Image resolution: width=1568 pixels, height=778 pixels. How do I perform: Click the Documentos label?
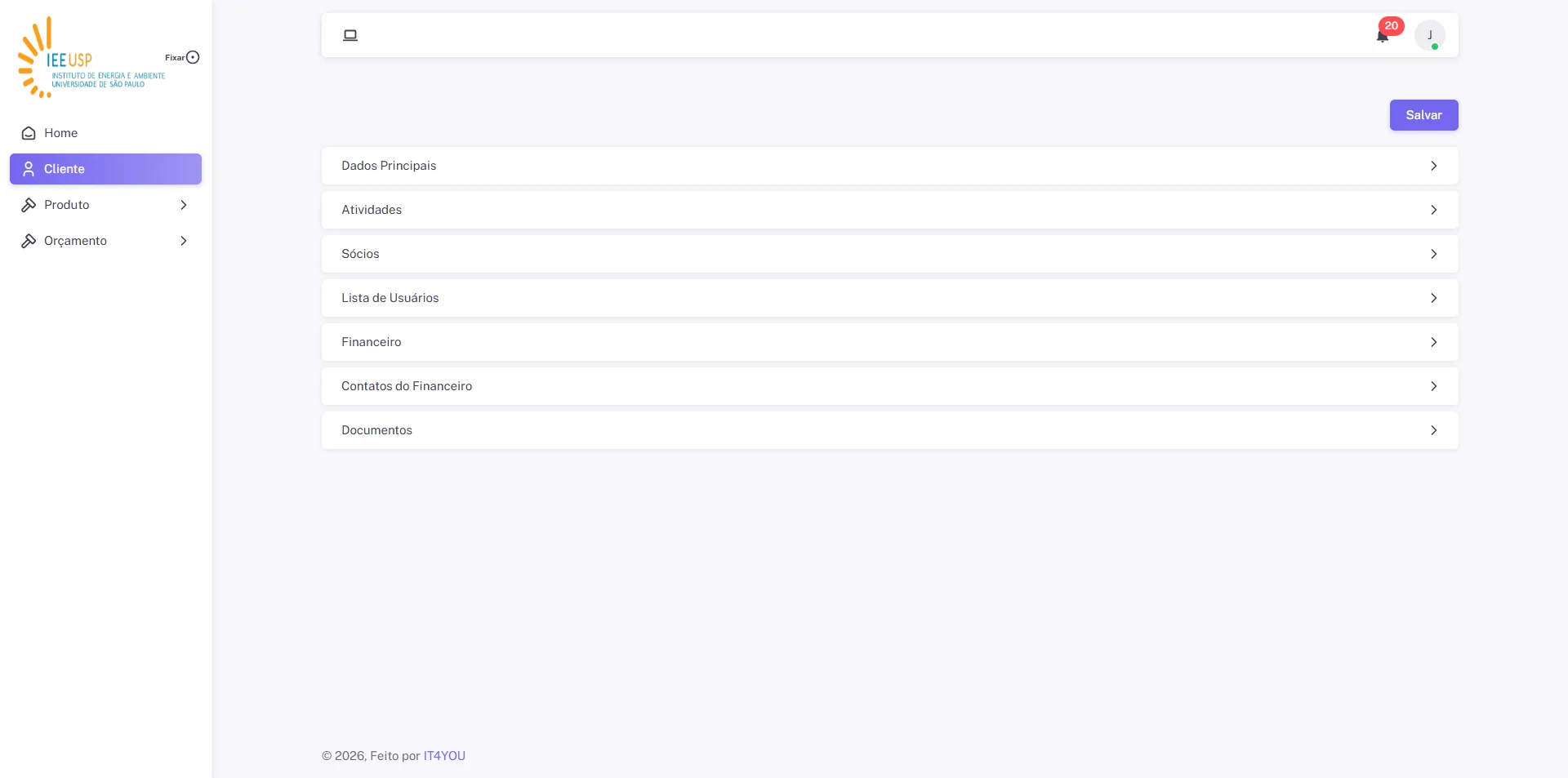click(x=376, y=430)
